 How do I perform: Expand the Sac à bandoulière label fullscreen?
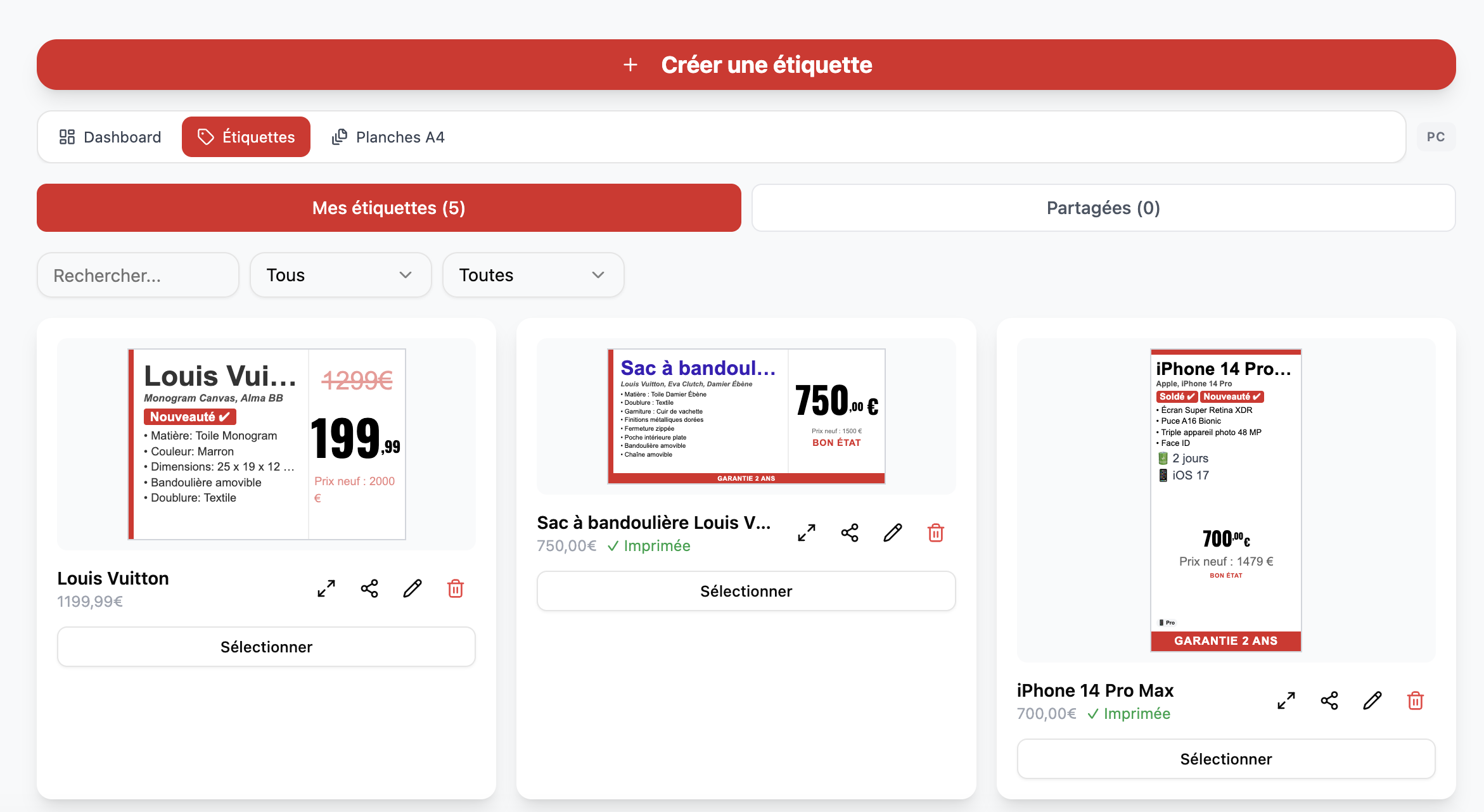[x=807, y=533]
